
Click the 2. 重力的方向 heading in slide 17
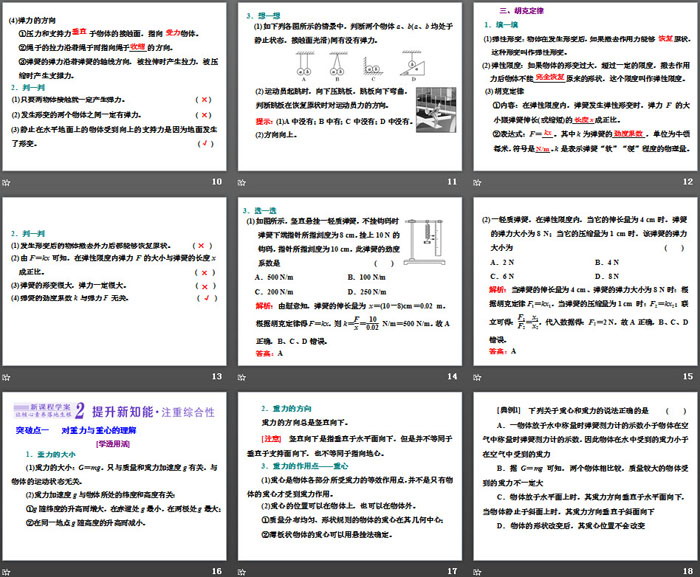click(x=286, y=408)
